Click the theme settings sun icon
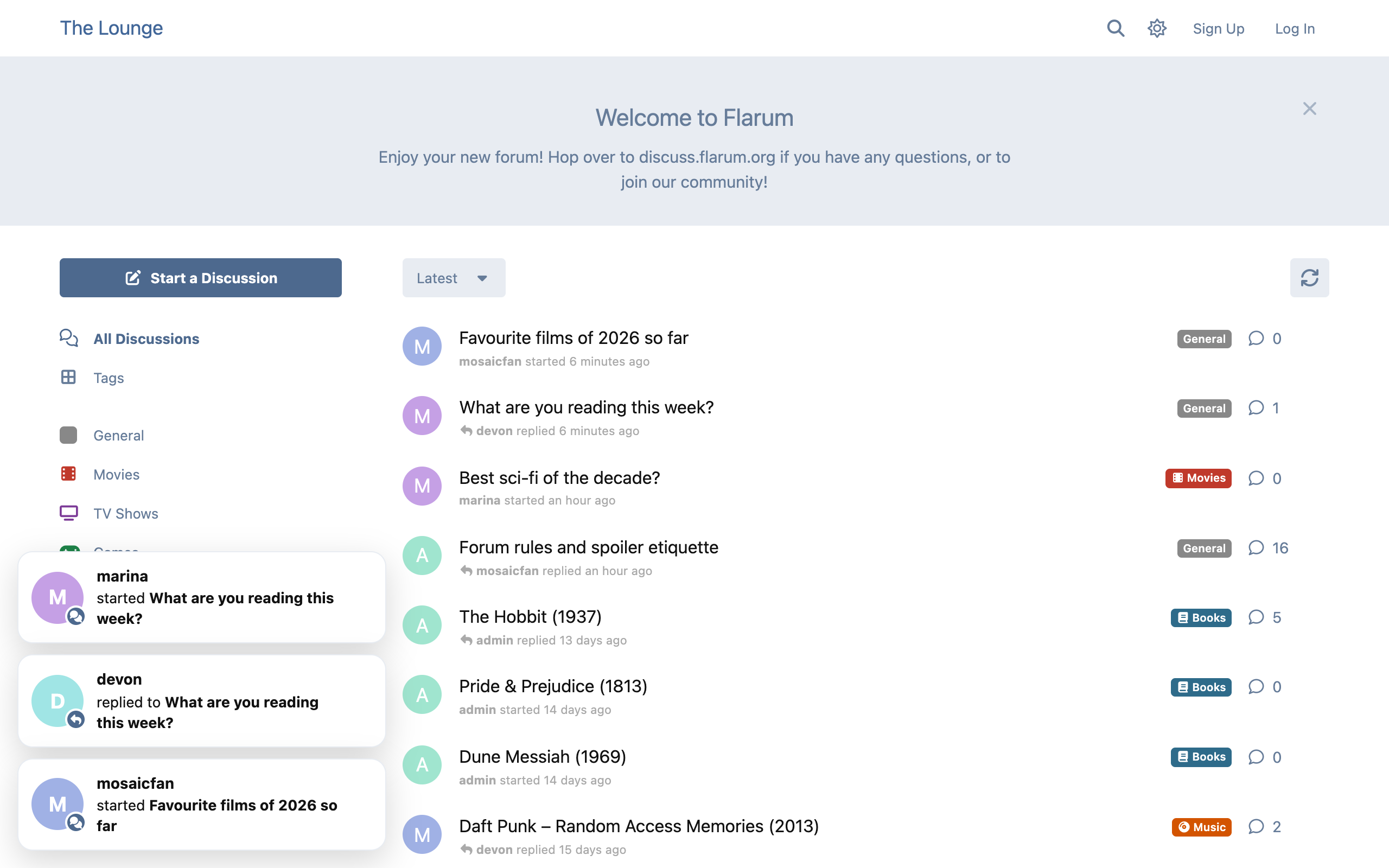The height and width of the screenshot is (868, 1389). click(1157, 28)
